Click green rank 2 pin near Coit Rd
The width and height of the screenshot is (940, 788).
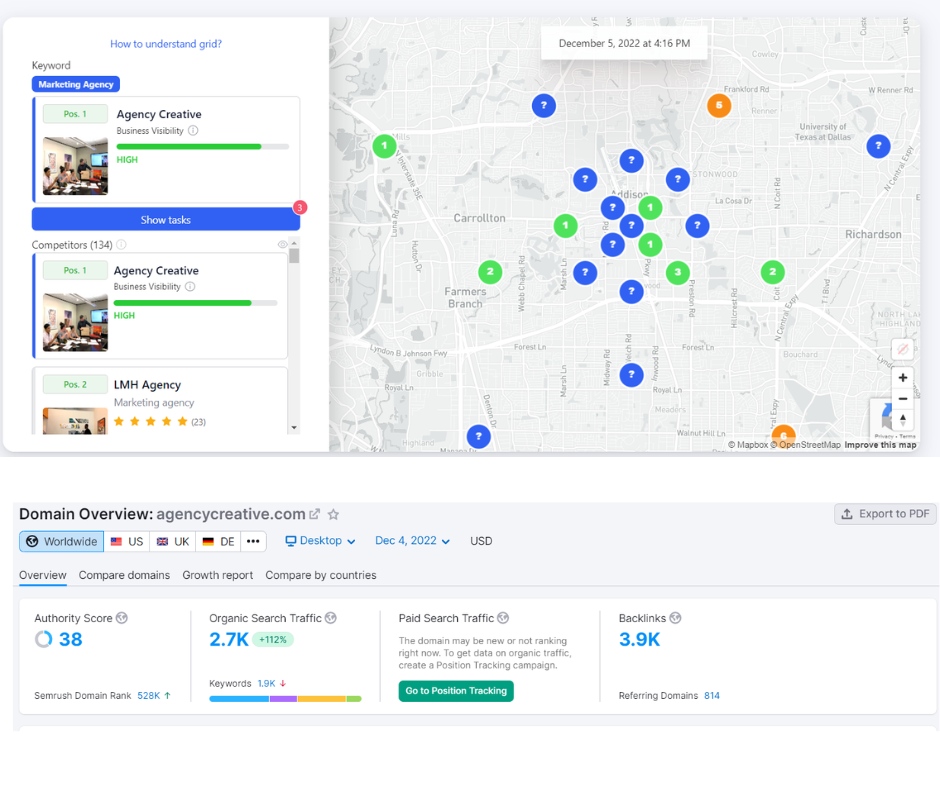(x=773, y=272)
